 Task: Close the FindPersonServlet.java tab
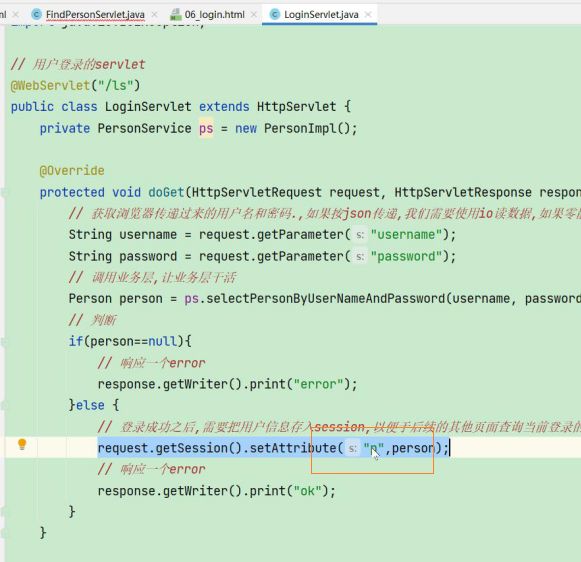[155, 14]
